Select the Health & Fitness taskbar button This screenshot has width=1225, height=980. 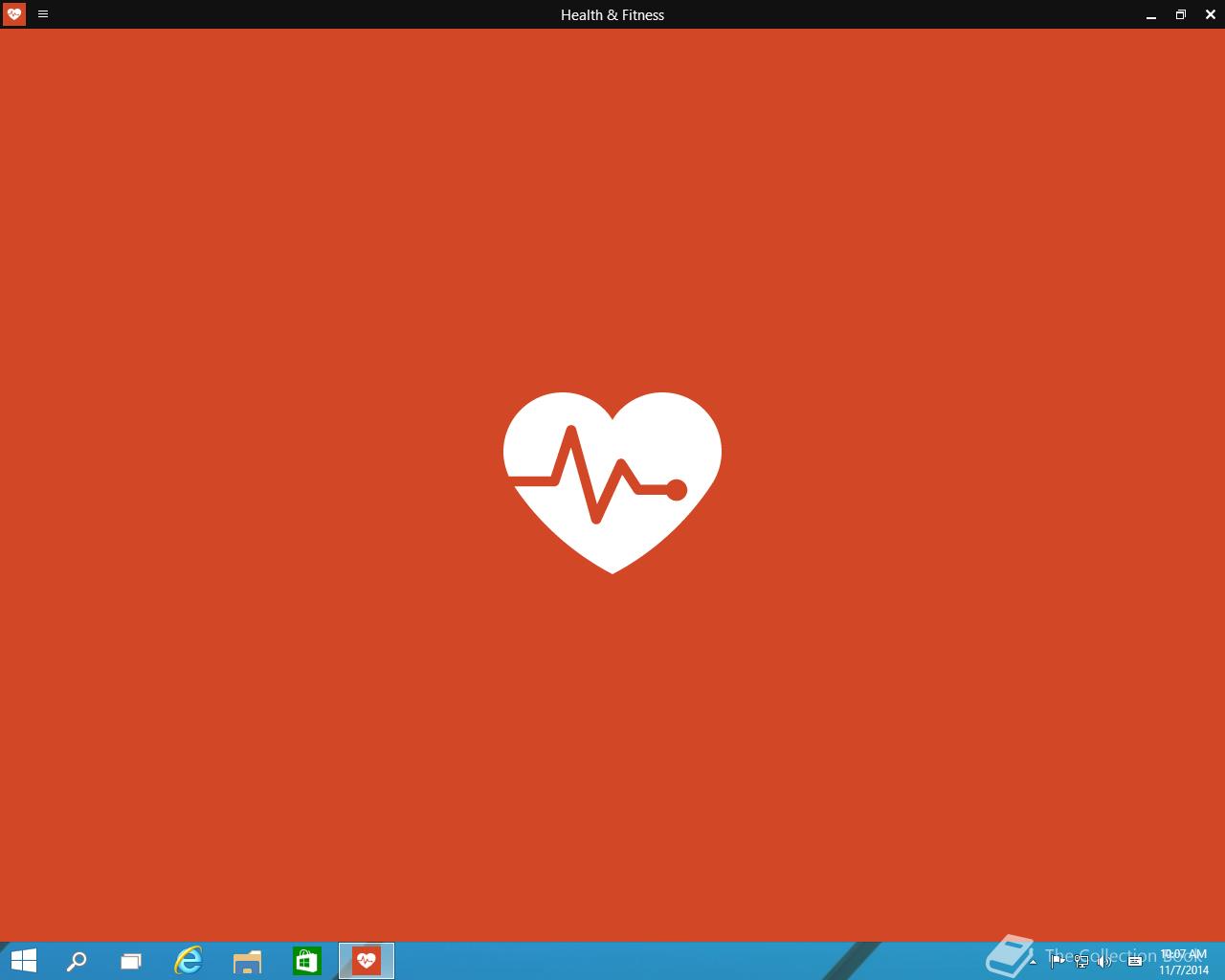pos(367,961)
